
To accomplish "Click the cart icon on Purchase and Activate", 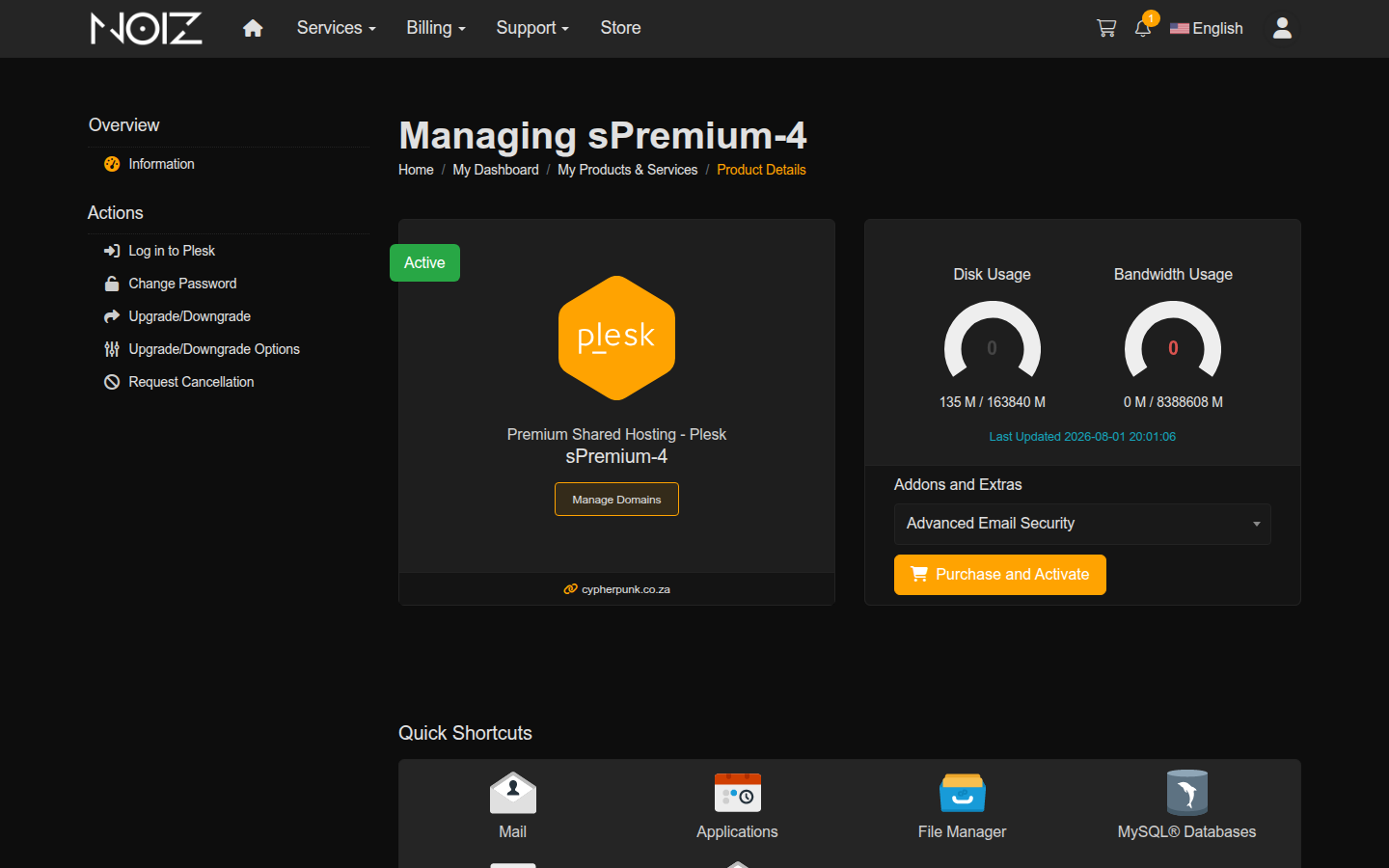I will pyautogui.click(x=919, y=574).
